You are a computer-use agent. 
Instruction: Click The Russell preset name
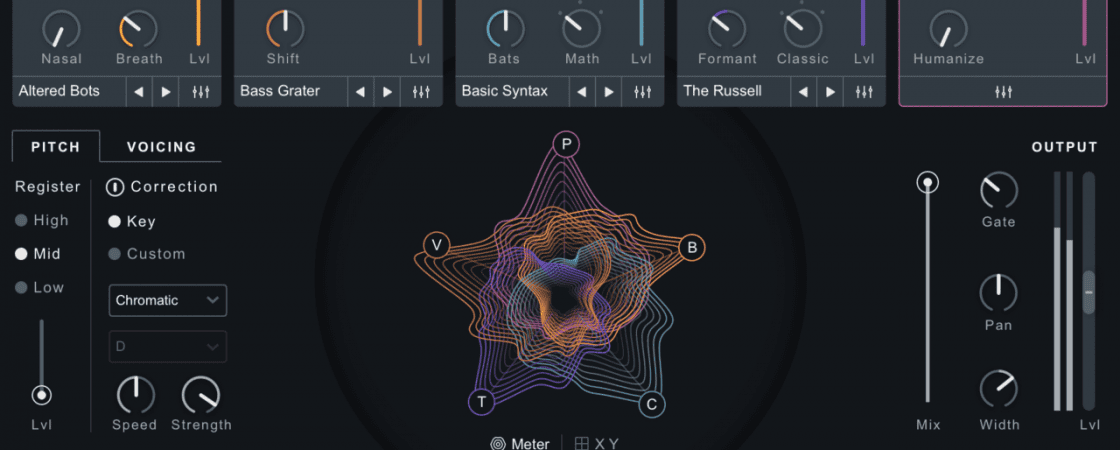722,91
